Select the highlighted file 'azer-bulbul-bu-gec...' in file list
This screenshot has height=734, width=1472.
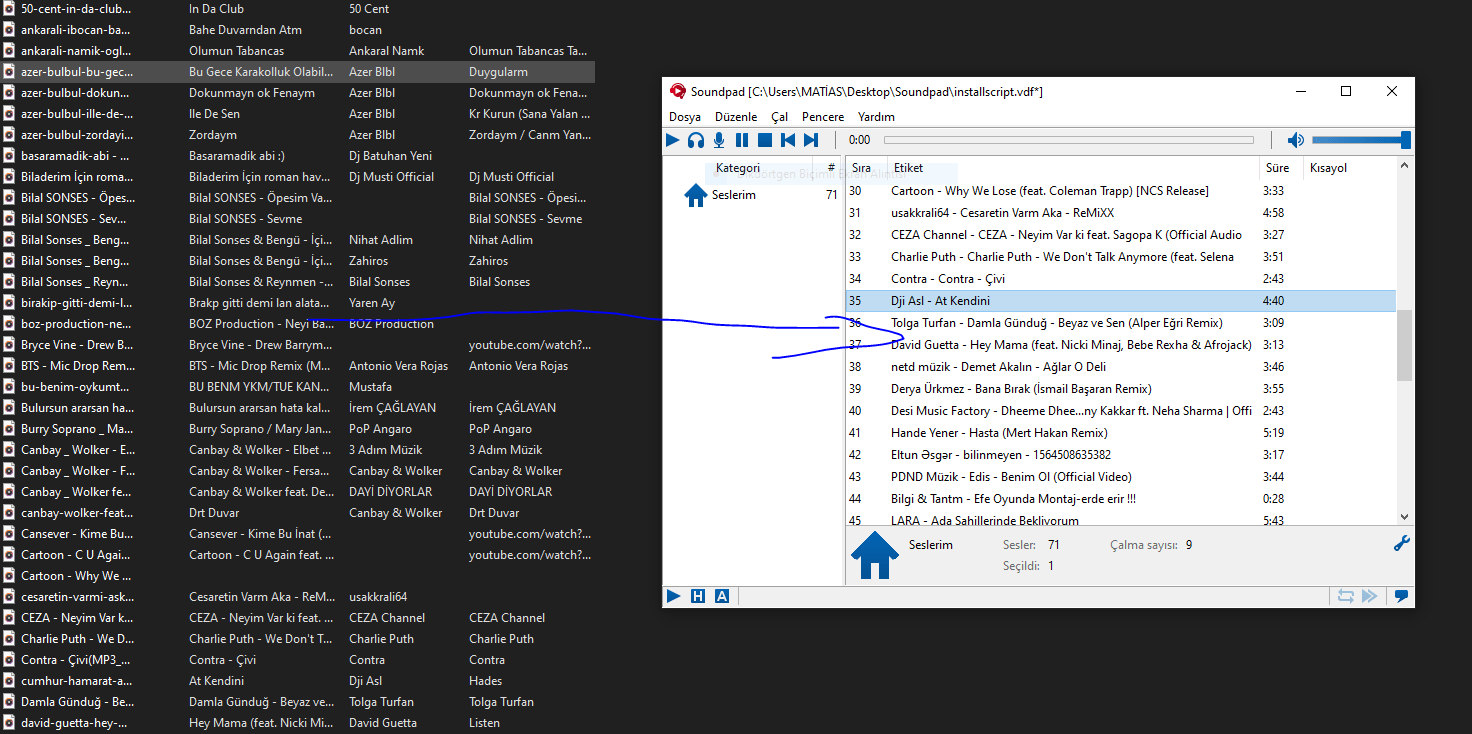[298, 72]
